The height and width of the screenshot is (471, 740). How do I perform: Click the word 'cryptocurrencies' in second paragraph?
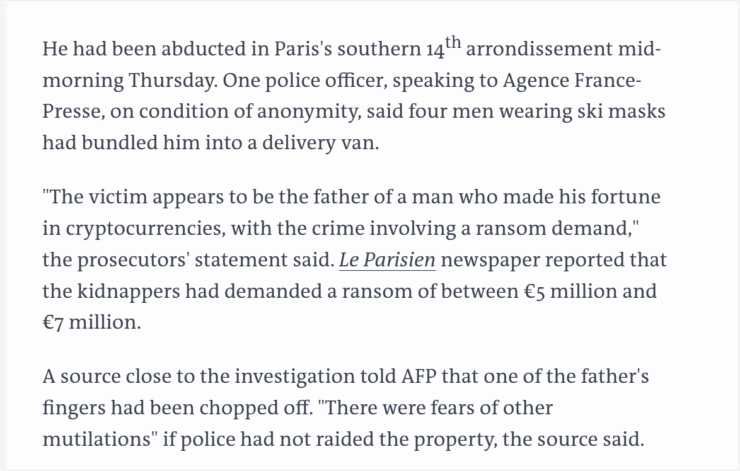click(143, 229)
